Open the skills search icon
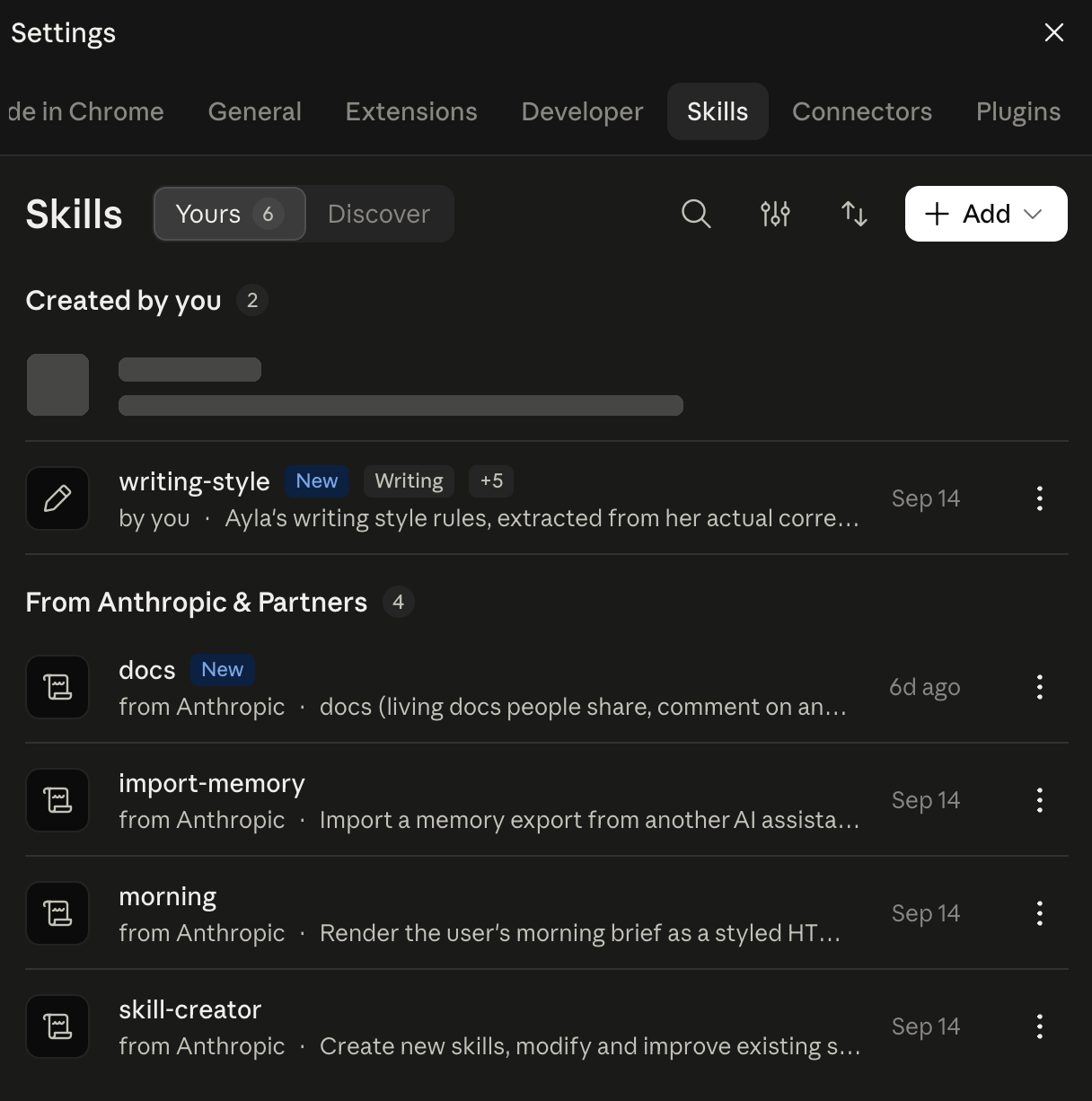Screen dimensions: 1092x1101 point(696,214)
